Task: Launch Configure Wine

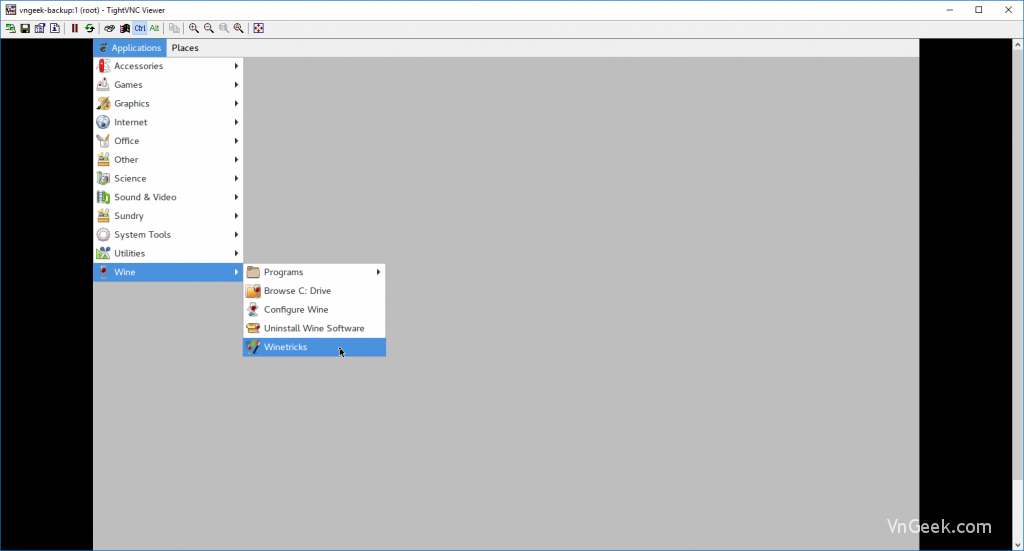Action: (314, 309)
